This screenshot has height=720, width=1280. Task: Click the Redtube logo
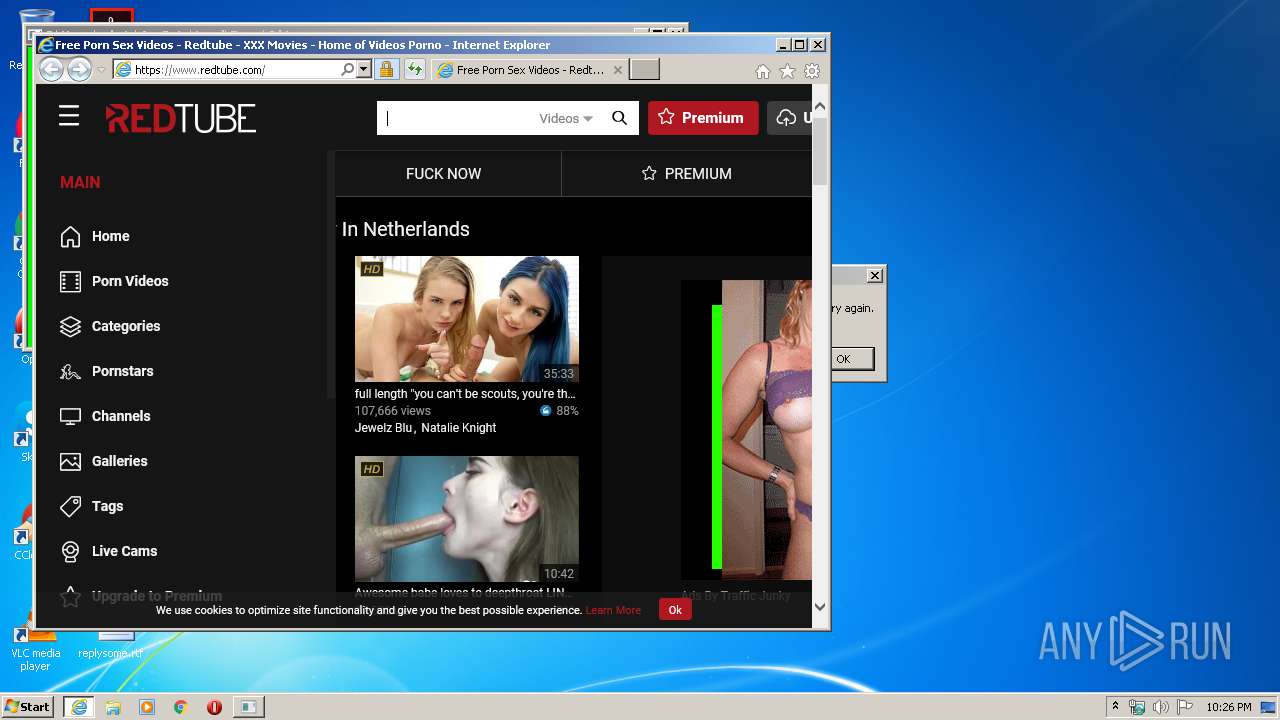click(x=181, y=118)
